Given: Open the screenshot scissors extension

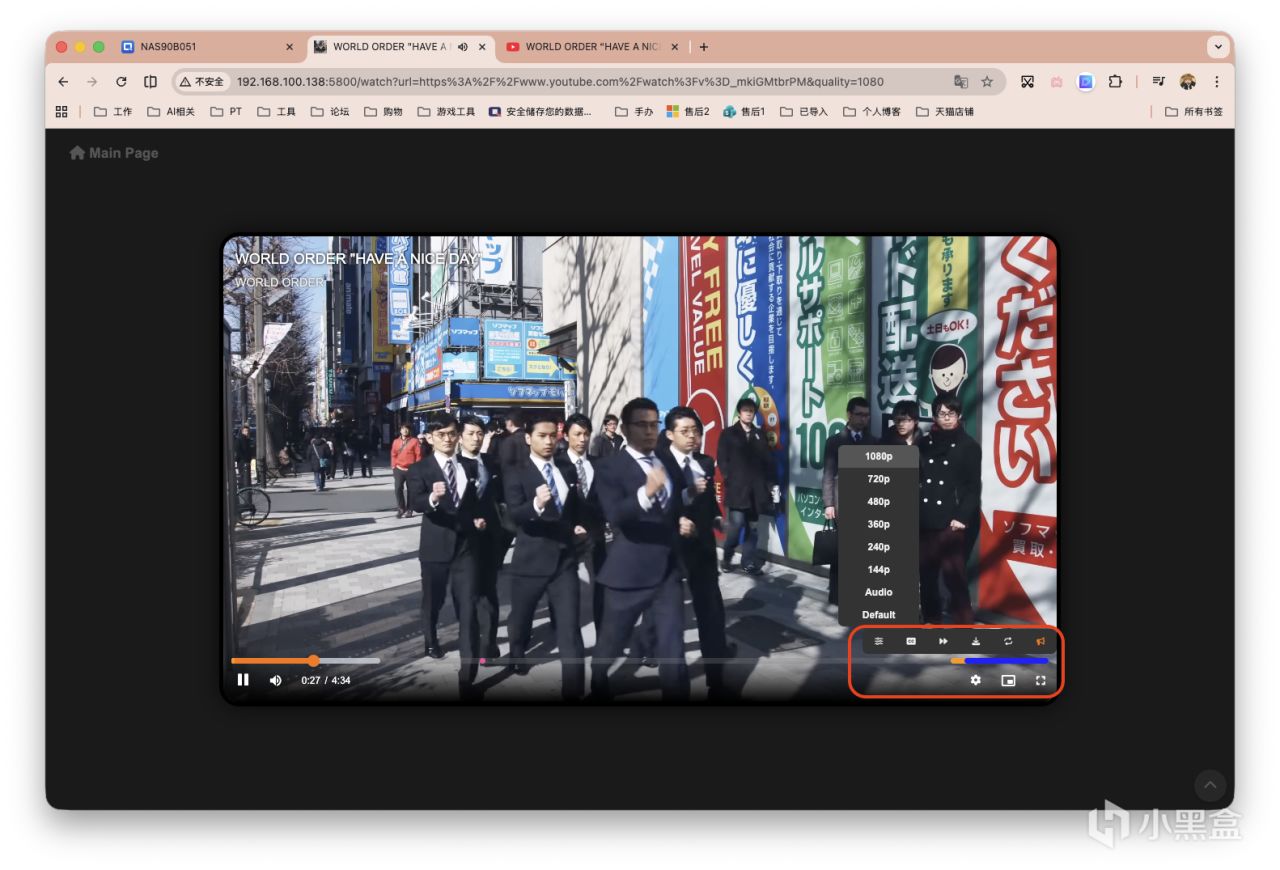Looking at the screenshot, I should (1027, 82).
